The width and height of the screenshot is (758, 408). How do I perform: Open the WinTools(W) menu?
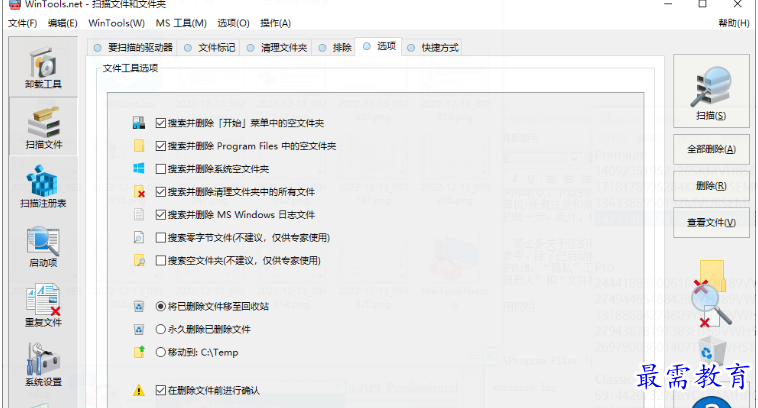[x=116, y=23]
